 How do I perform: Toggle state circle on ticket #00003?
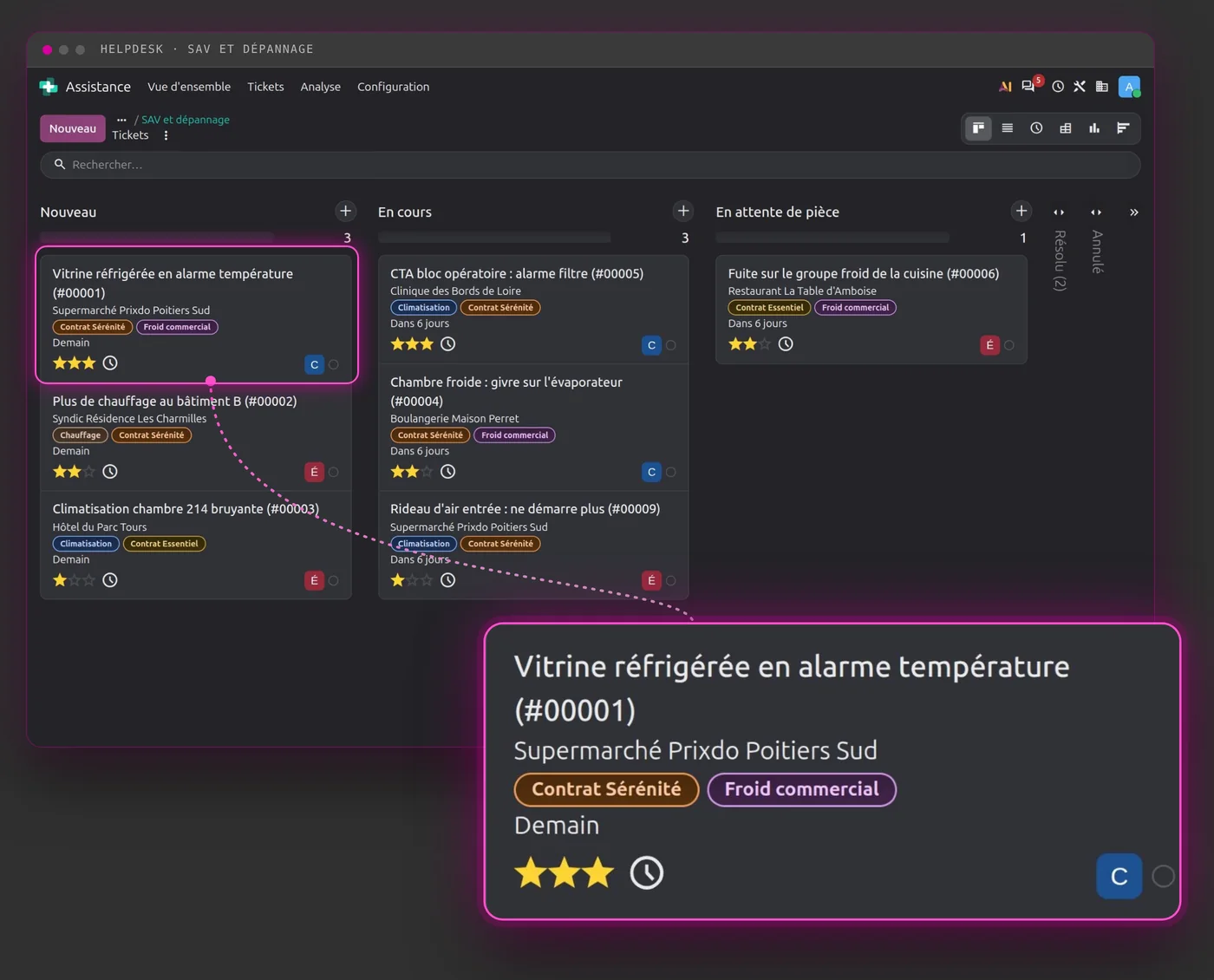pos(334,581)
